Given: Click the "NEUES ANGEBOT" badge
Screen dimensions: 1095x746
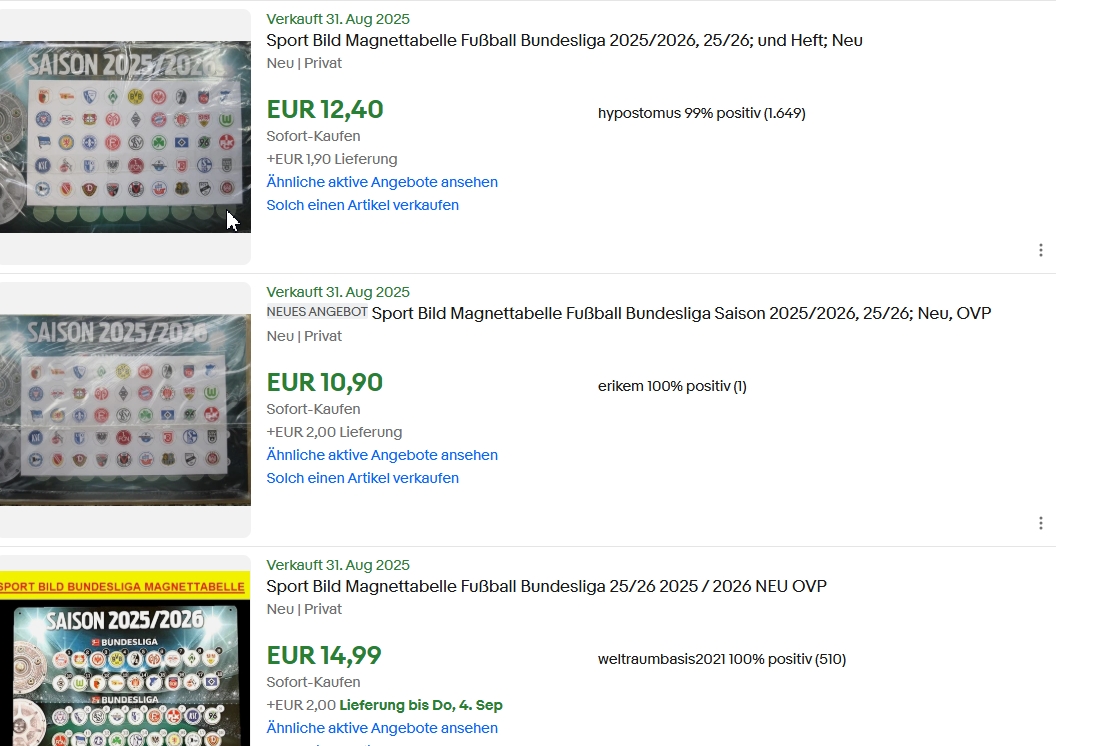Looking at the screenshot, I should click(x=317, y=313).
